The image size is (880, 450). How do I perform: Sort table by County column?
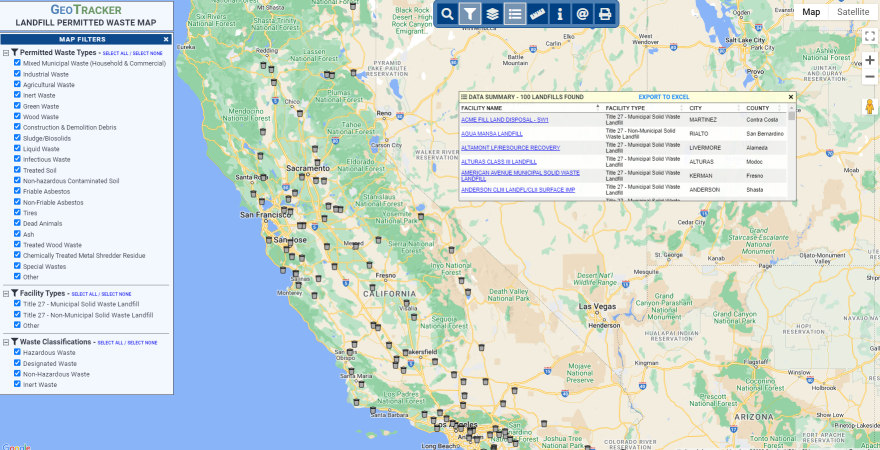point(766,108)
